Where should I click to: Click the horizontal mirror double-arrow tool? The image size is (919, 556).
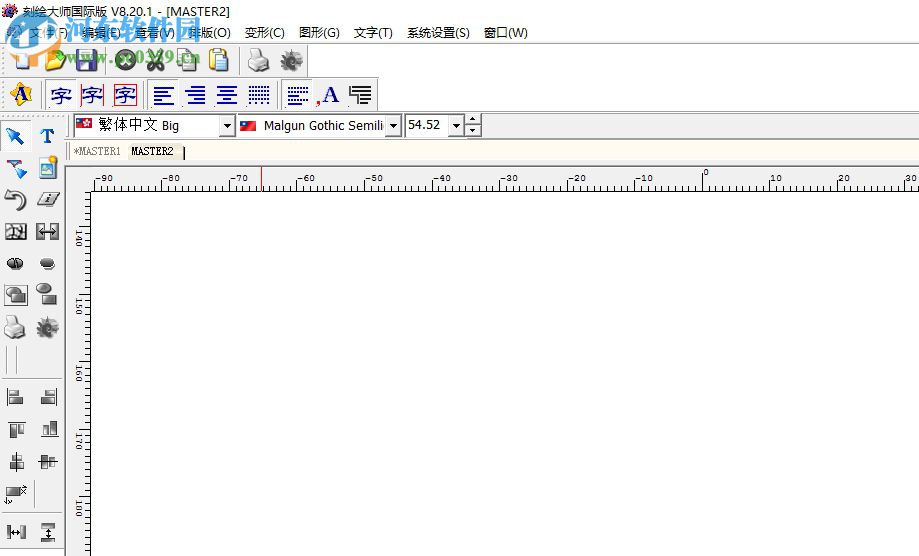click(x=47, y=231)
